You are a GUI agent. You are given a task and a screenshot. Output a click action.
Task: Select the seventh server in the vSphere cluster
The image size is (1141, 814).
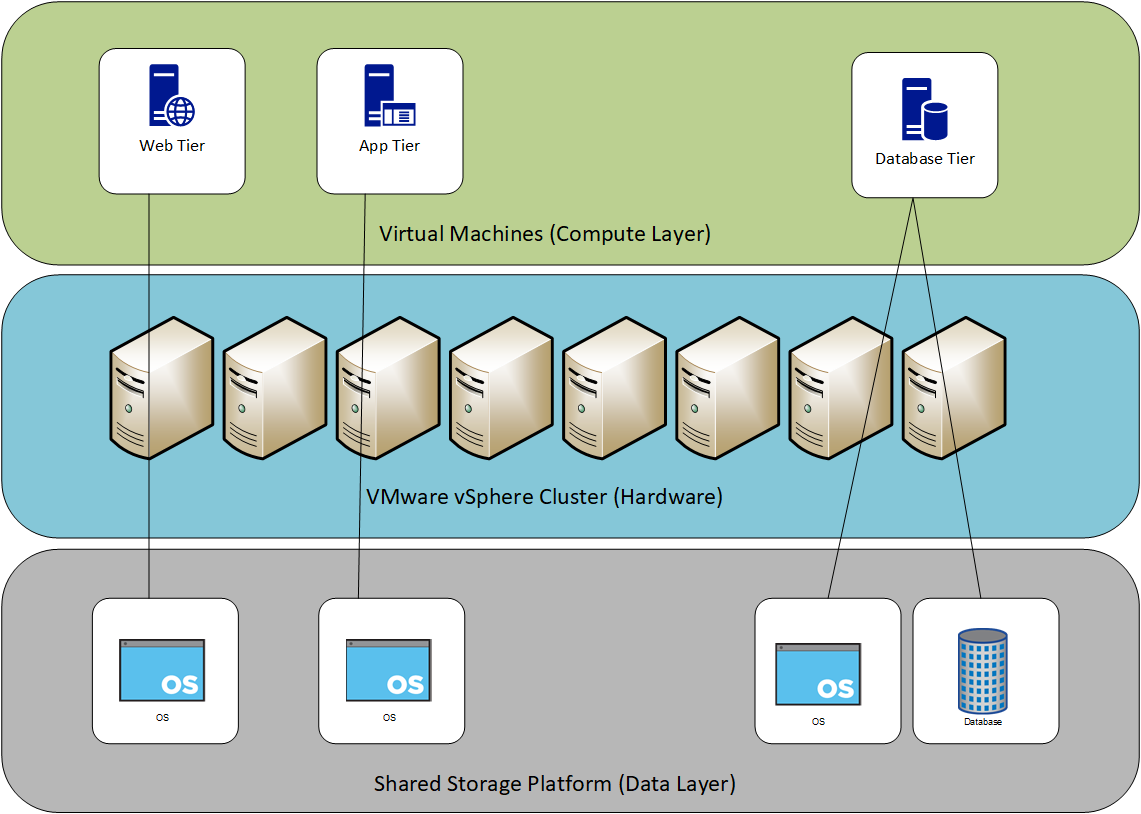tap(840, 388)
